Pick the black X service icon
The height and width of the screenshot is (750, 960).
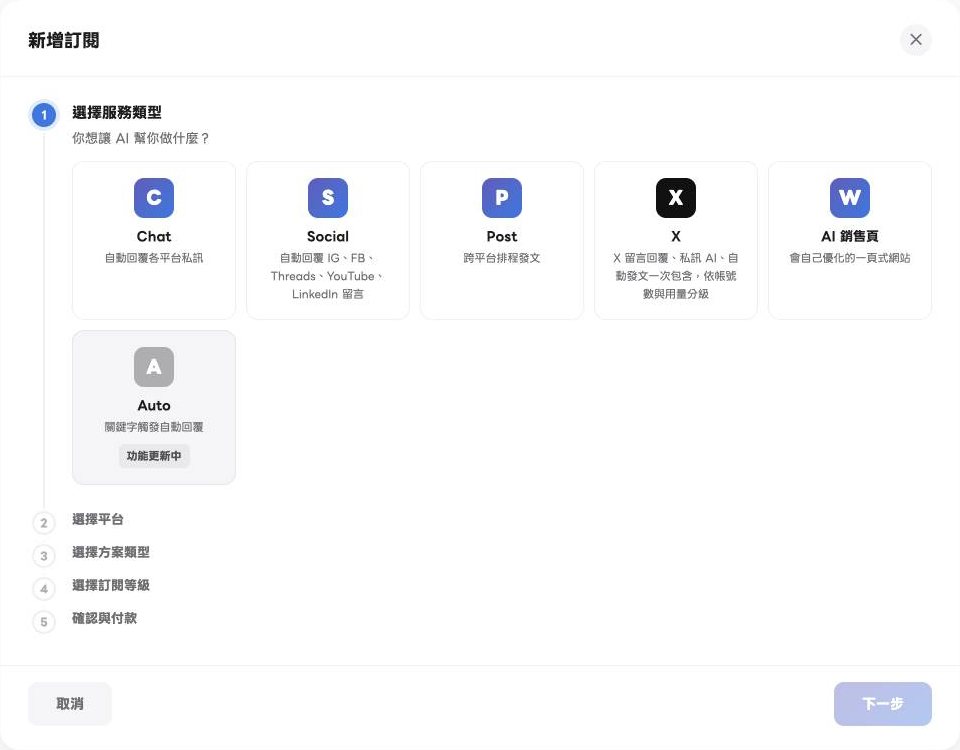pos(675,198)
